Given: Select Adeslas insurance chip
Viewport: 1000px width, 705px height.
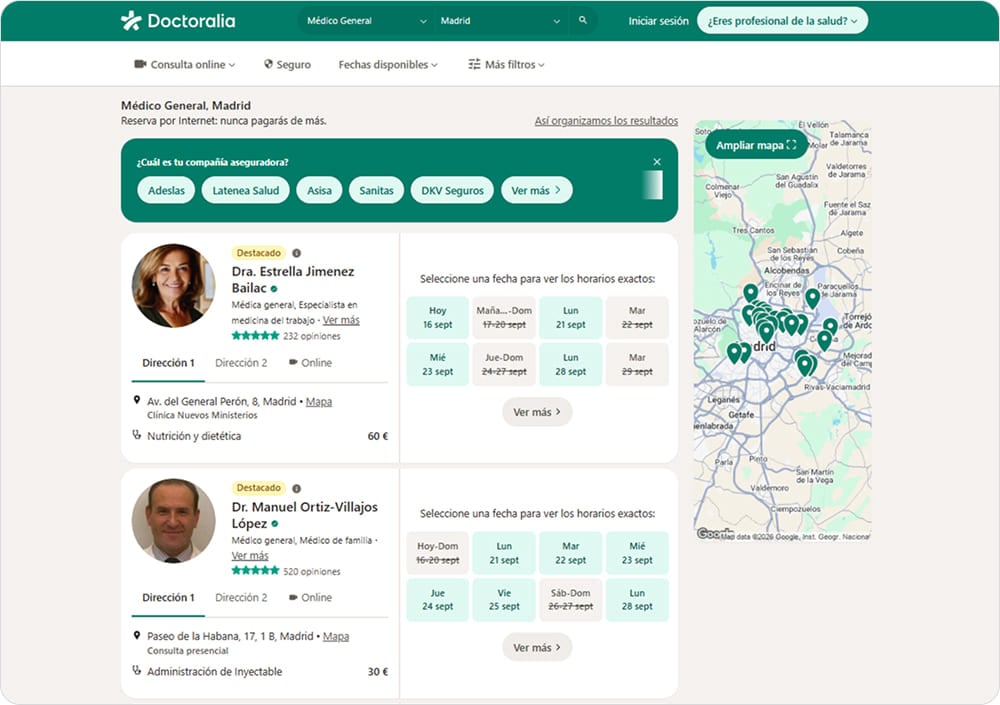Looking at the screenshot, I should click(166, 190).
